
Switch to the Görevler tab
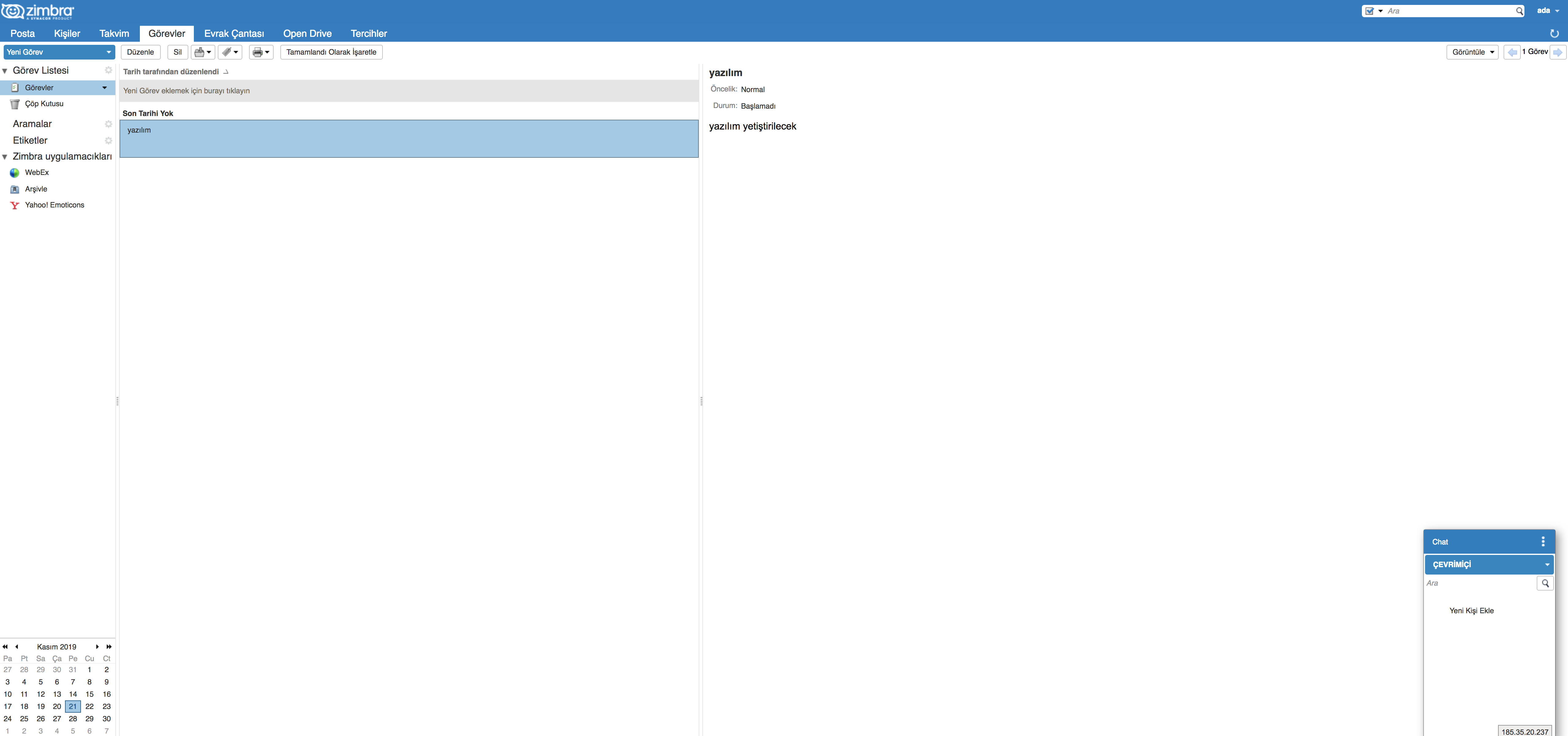tap(167, 33)
